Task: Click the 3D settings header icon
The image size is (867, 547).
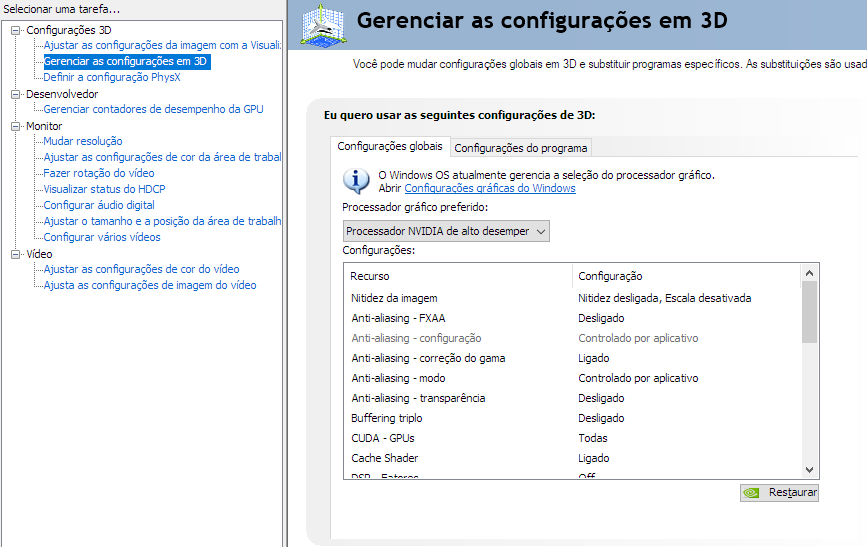Action: click(x=324, y=25)
